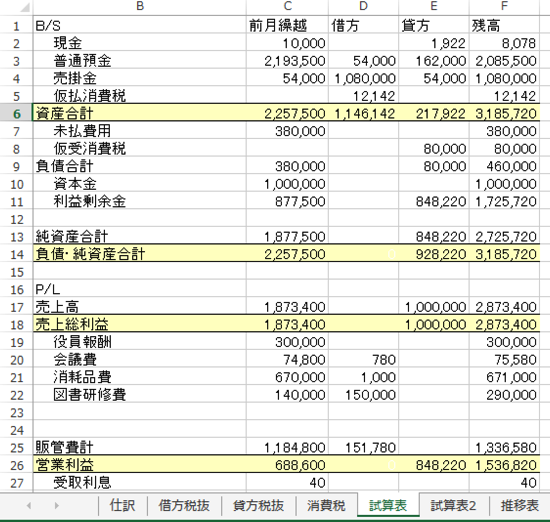This screenshot has height=522, width=550.
Task: Select the 役員報酬 cell
Action: pyautogui.click(x=140, y=342)
